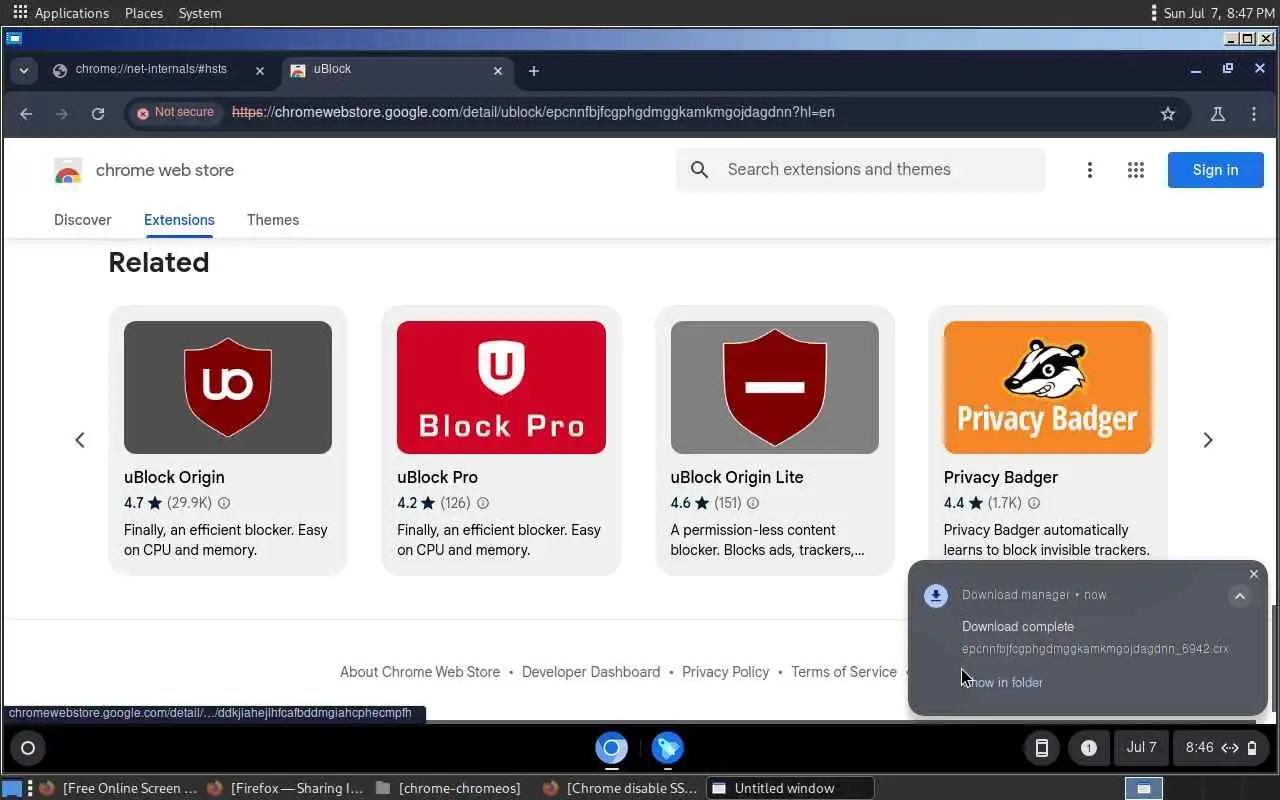Click uBlock Origin Lite title
This screenshot has width=1280, height=800.
click(x=737, y=477)
